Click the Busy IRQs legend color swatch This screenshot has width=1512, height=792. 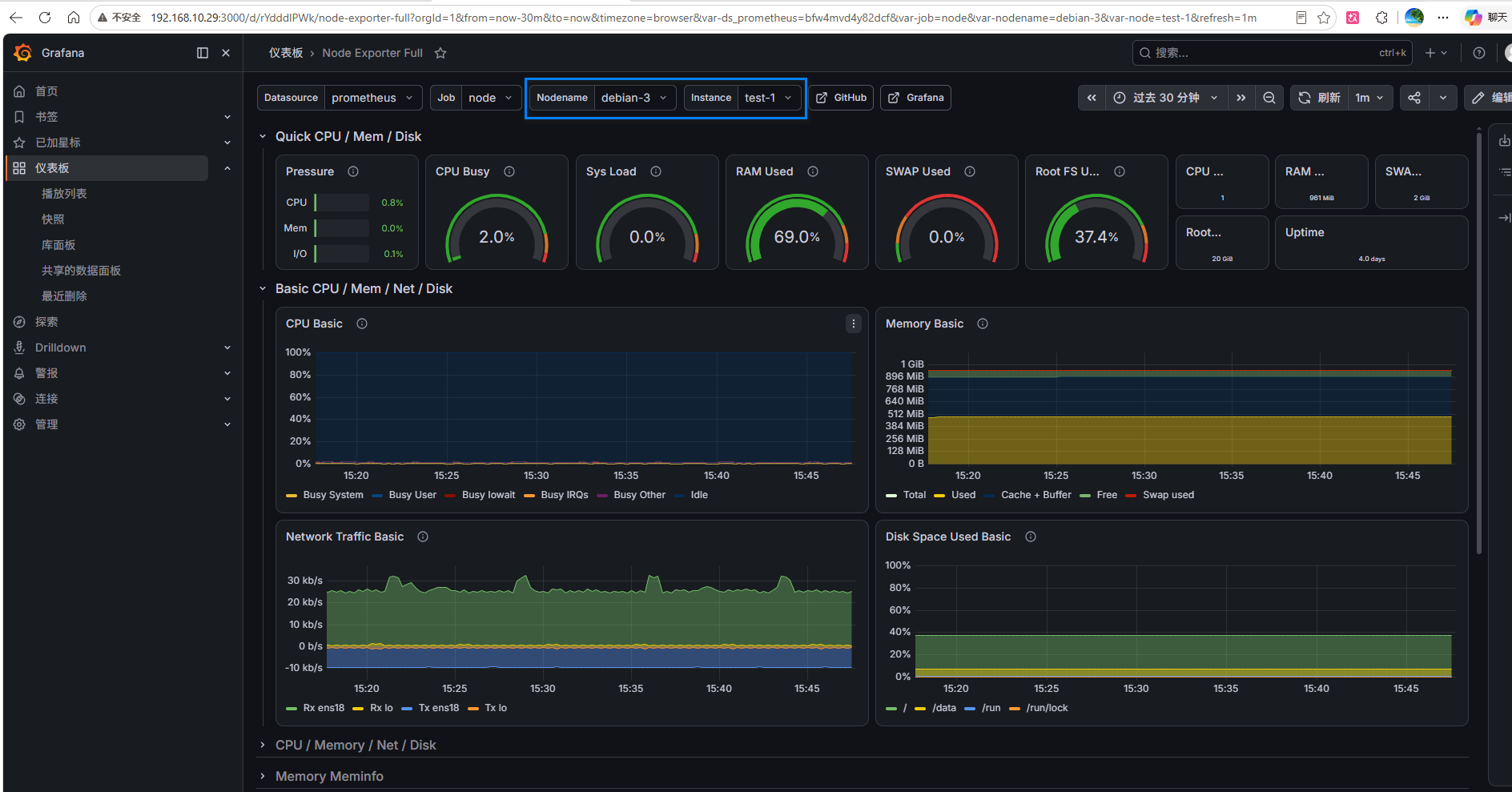point(529,496)
